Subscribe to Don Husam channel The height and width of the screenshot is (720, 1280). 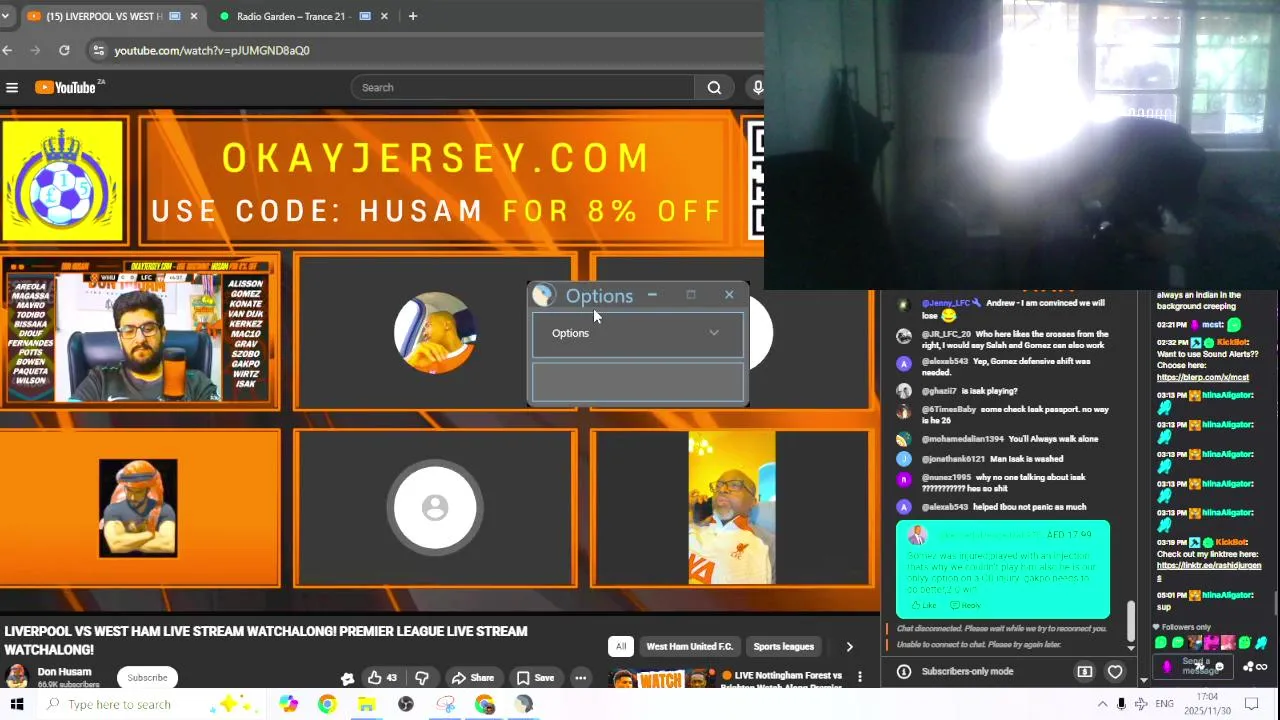pos(147,678)
